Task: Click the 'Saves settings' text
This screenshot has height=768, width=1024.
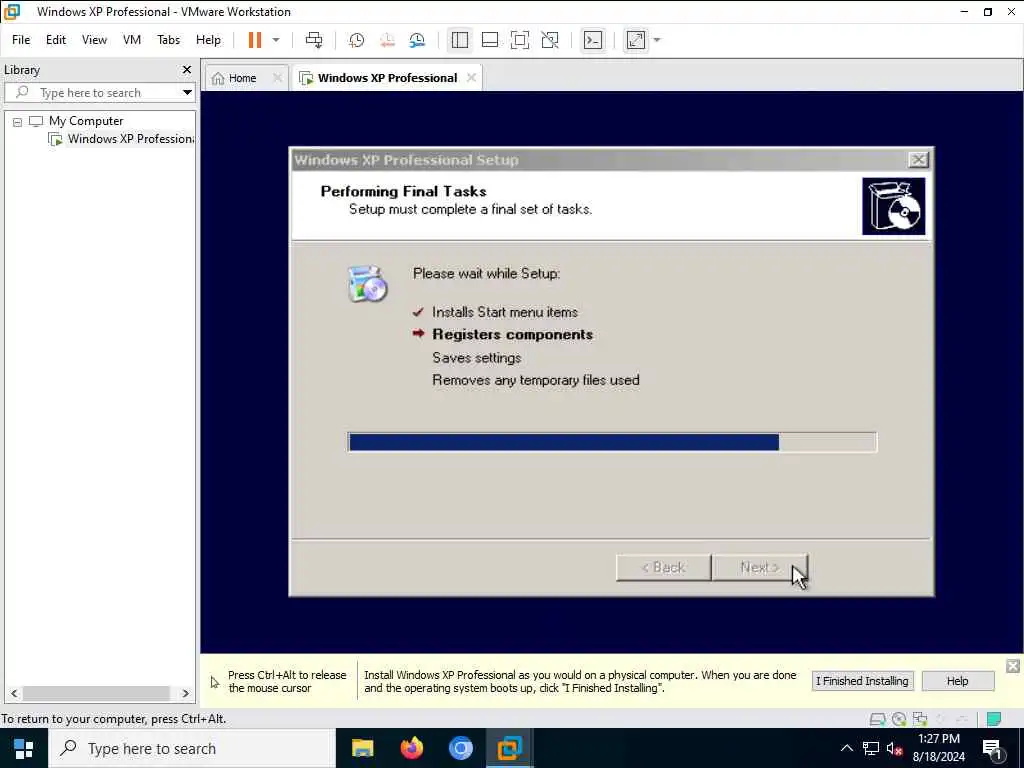Action: click(x=477, y=358)
